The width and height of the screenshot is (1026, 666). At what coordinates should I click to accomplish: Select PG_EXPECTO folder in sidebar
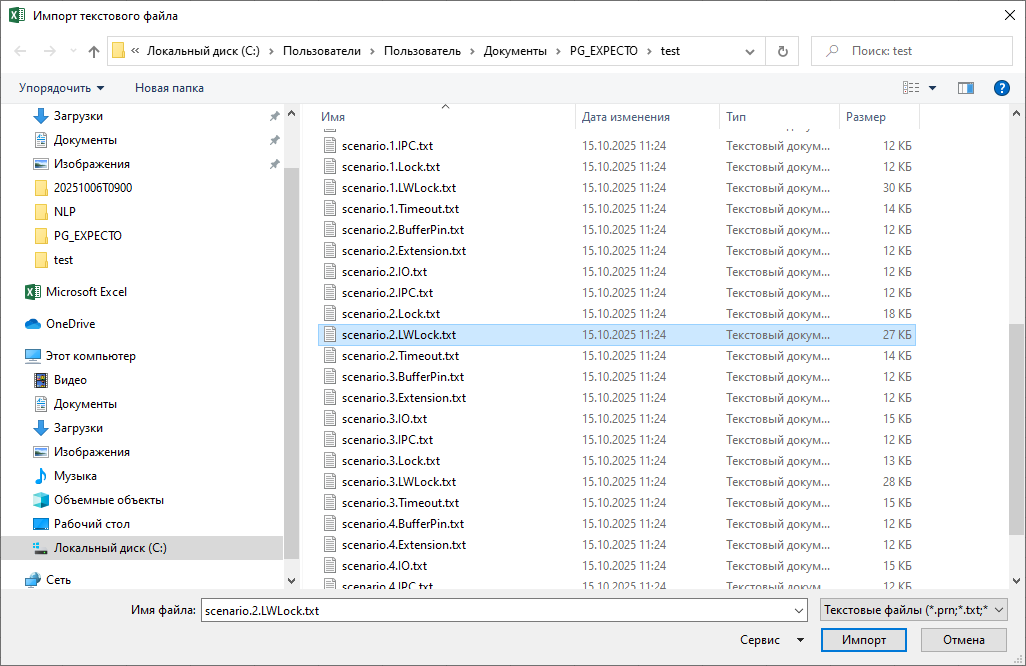tap(88, 236)
